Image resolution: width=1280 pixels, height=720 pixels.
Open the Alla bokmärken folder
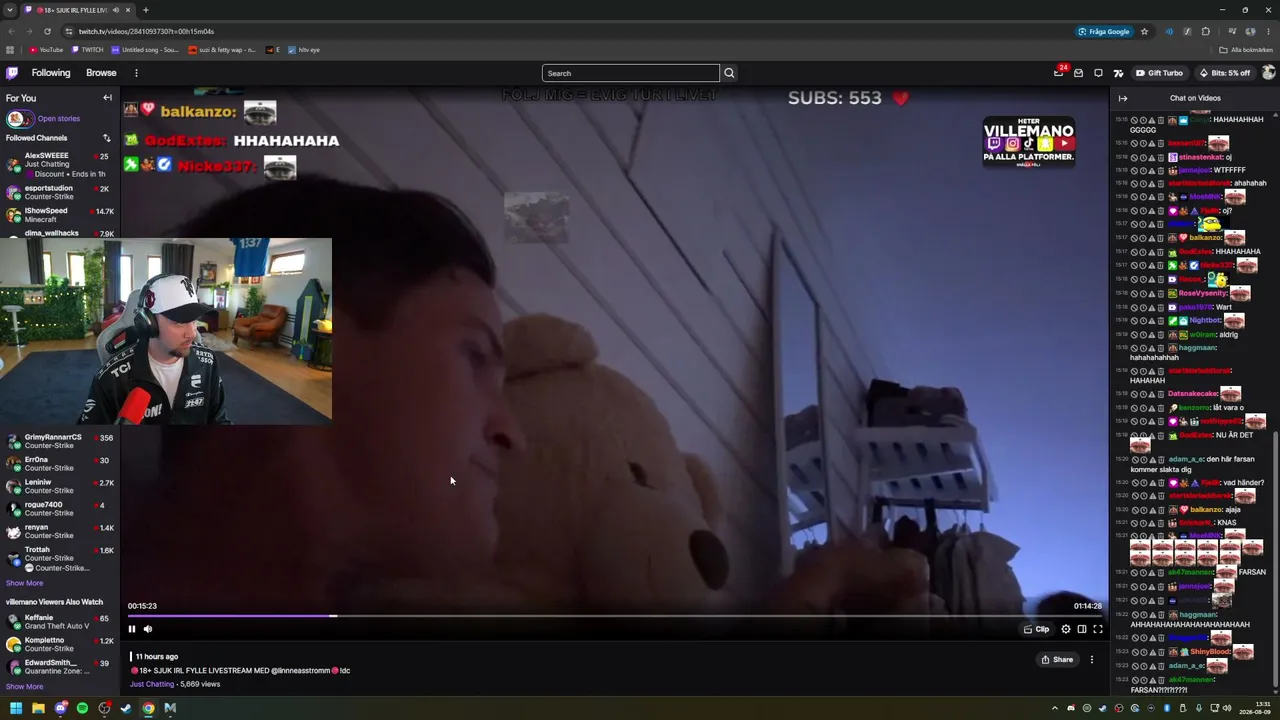[1246, 50]
